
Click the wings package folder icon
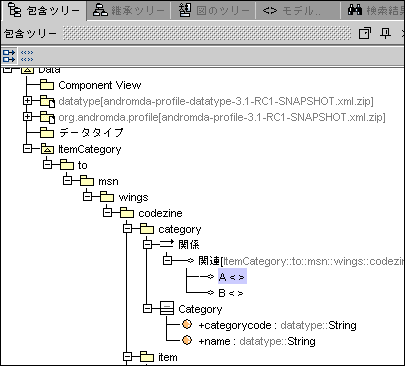tap(107, 197)
